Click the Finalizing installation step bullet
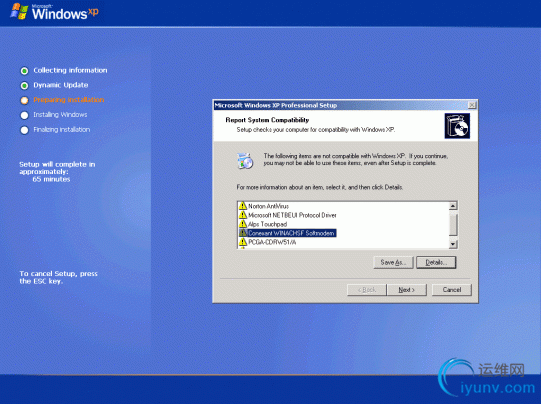Image resolution: width=541 pixels, height=404 pixels. click(x=24, y=130)
